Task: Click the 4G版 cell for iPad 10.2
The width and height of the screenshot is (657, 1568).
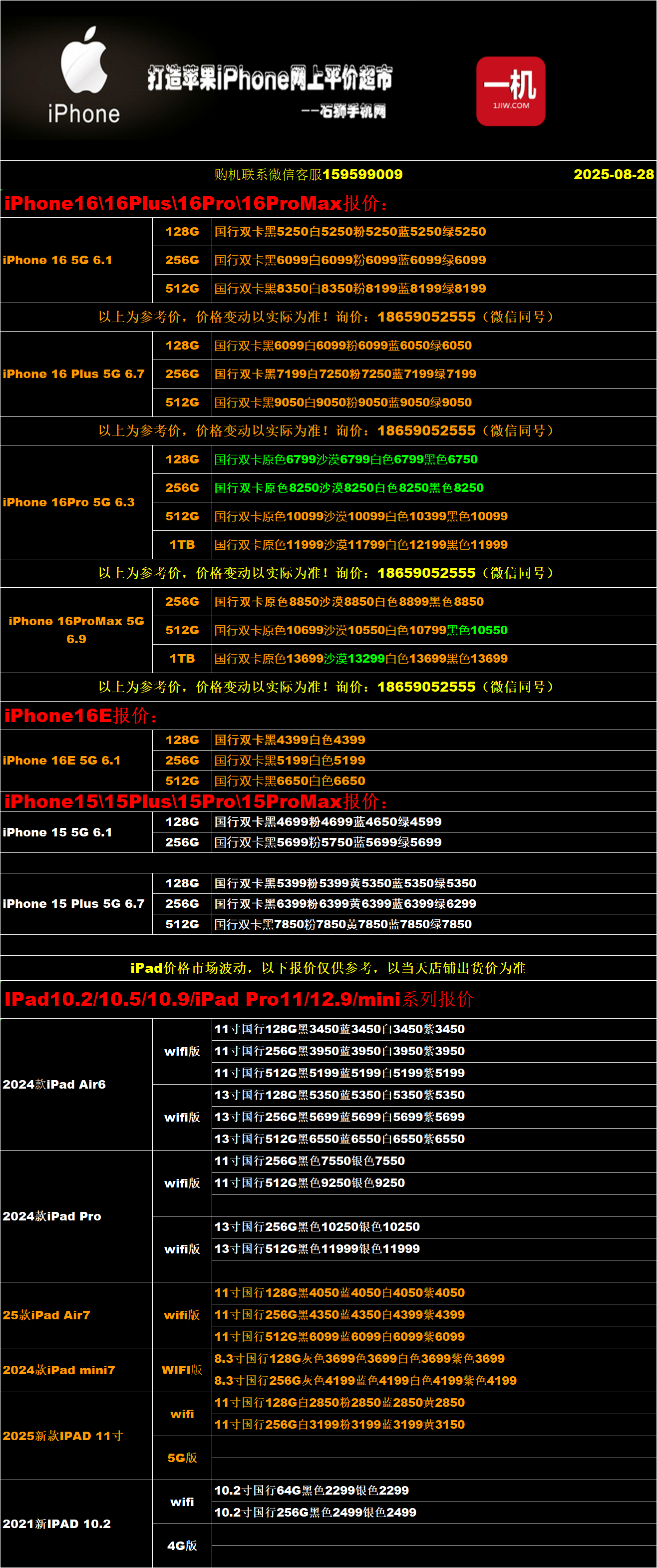Action: [x=182, y=1546]
